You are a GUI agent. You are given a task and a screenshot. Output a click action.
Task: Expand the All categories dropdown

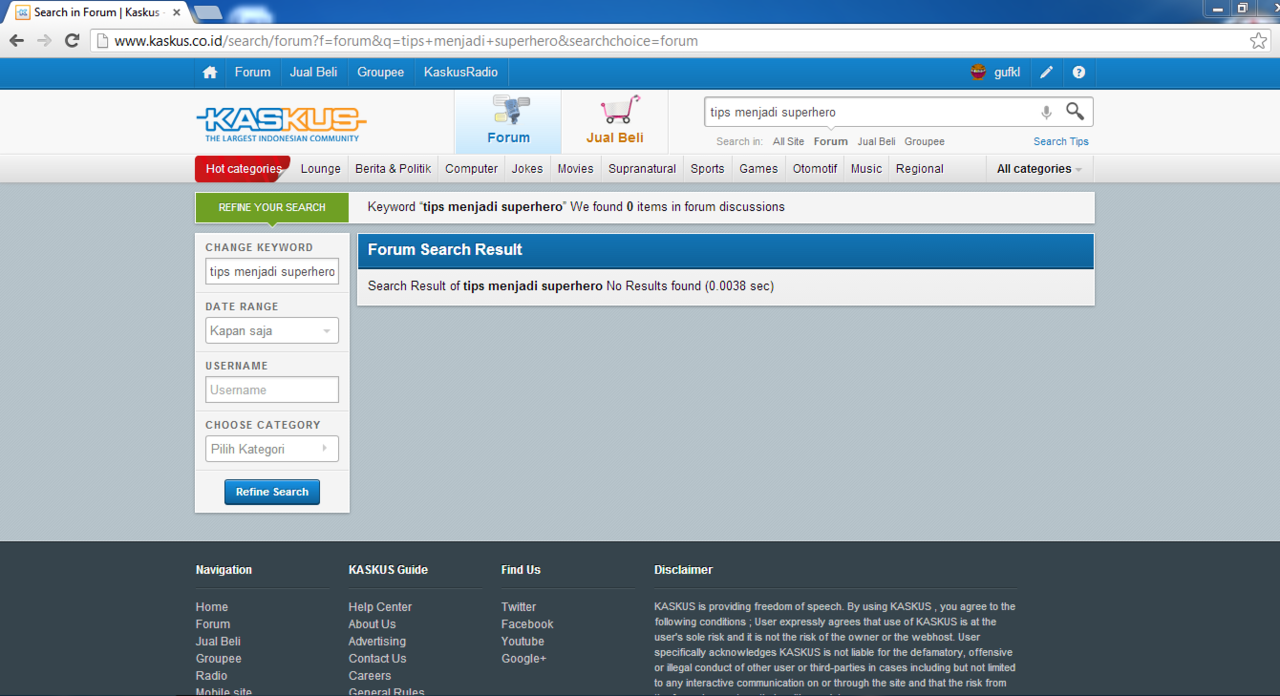[x=1039, y=169]
